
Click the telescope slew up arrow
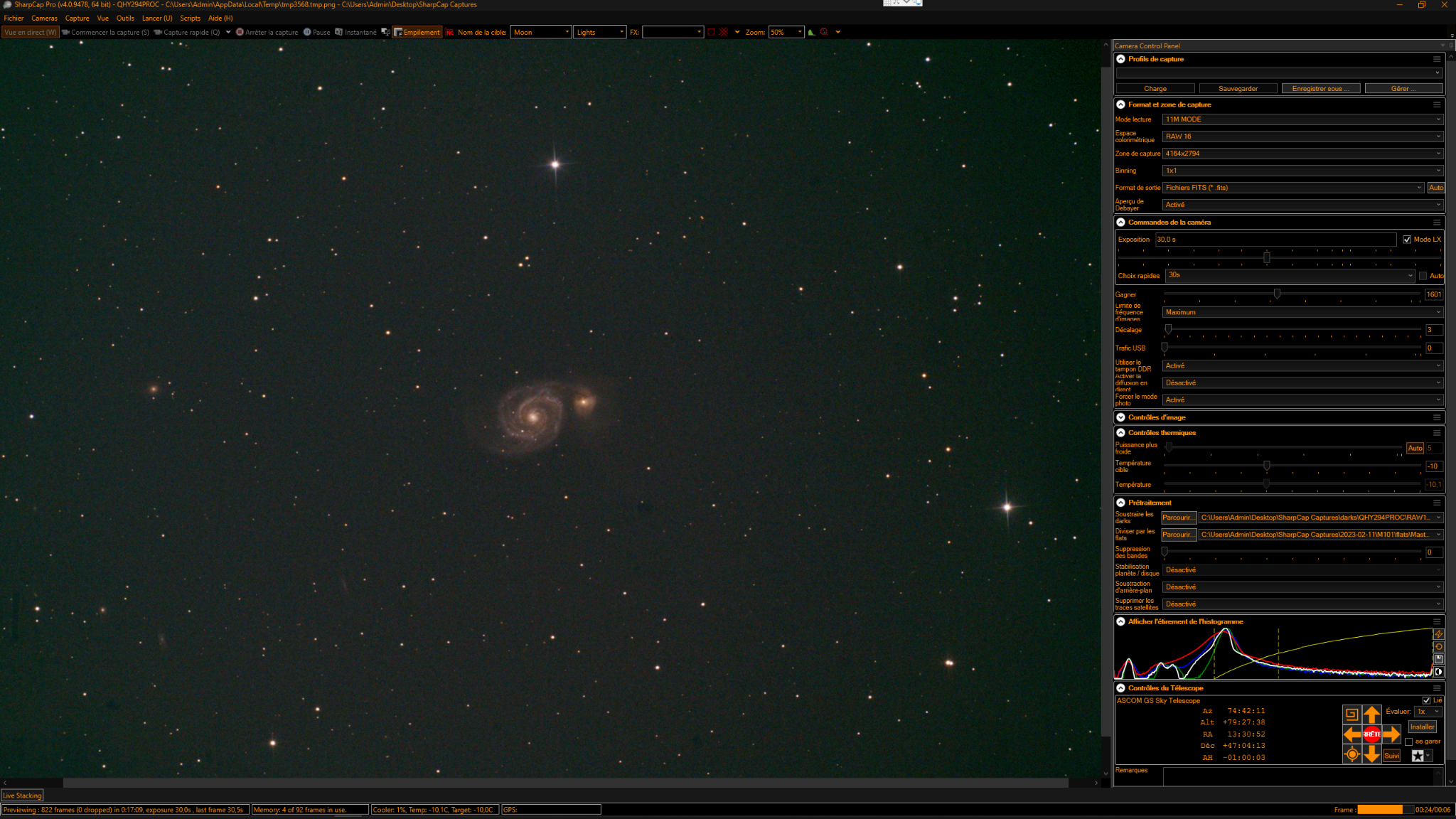point(1371,714)
